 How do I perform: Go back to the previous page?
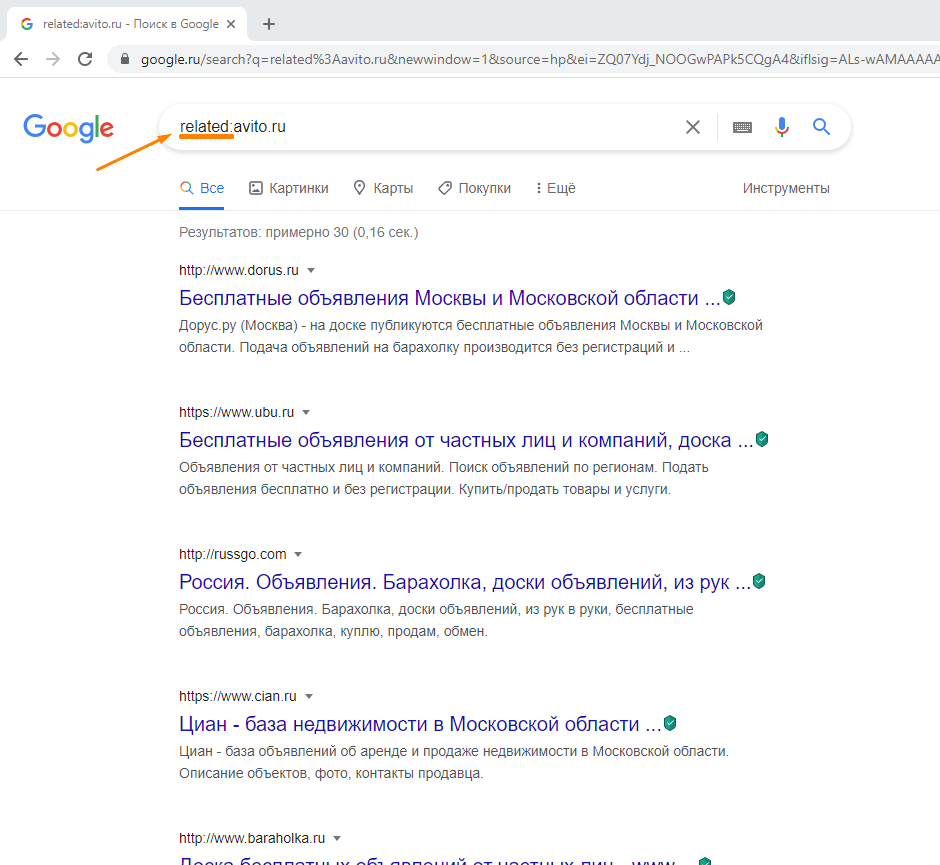(x=21, y=59)
